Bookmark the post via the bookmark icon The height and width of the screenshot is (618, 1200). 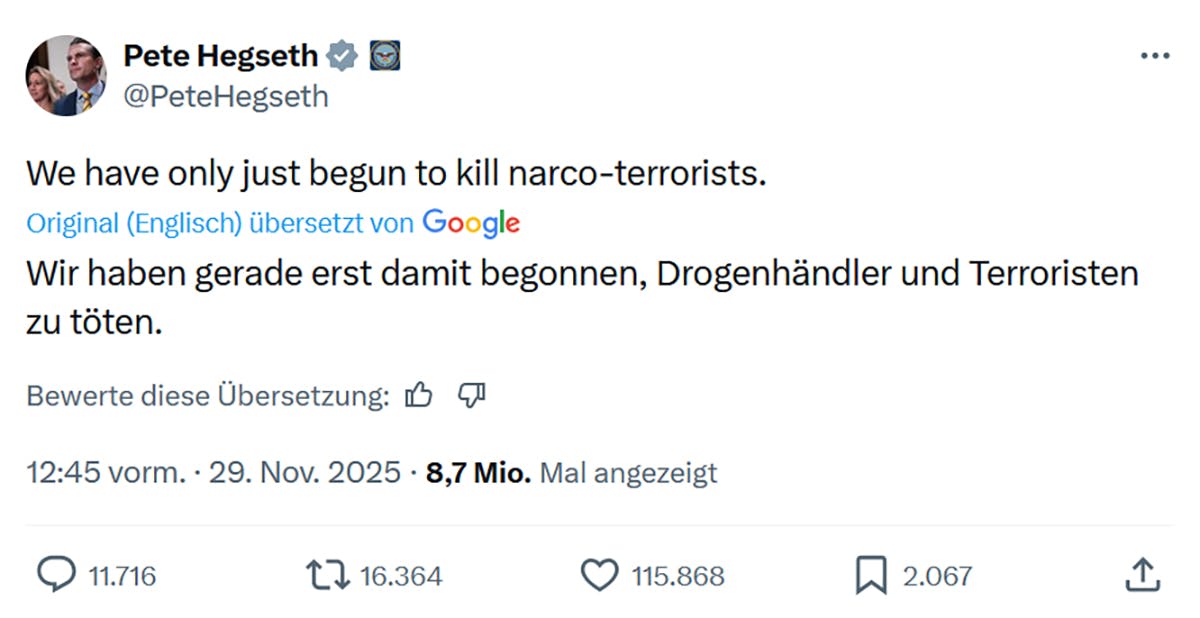click(874, 575)
